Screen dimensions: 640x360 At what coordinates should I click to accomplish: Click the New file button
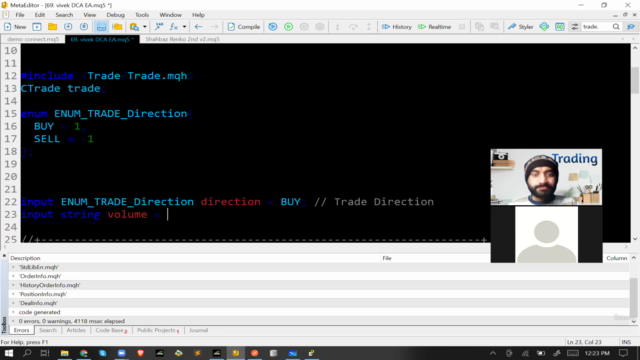point(15,27)
